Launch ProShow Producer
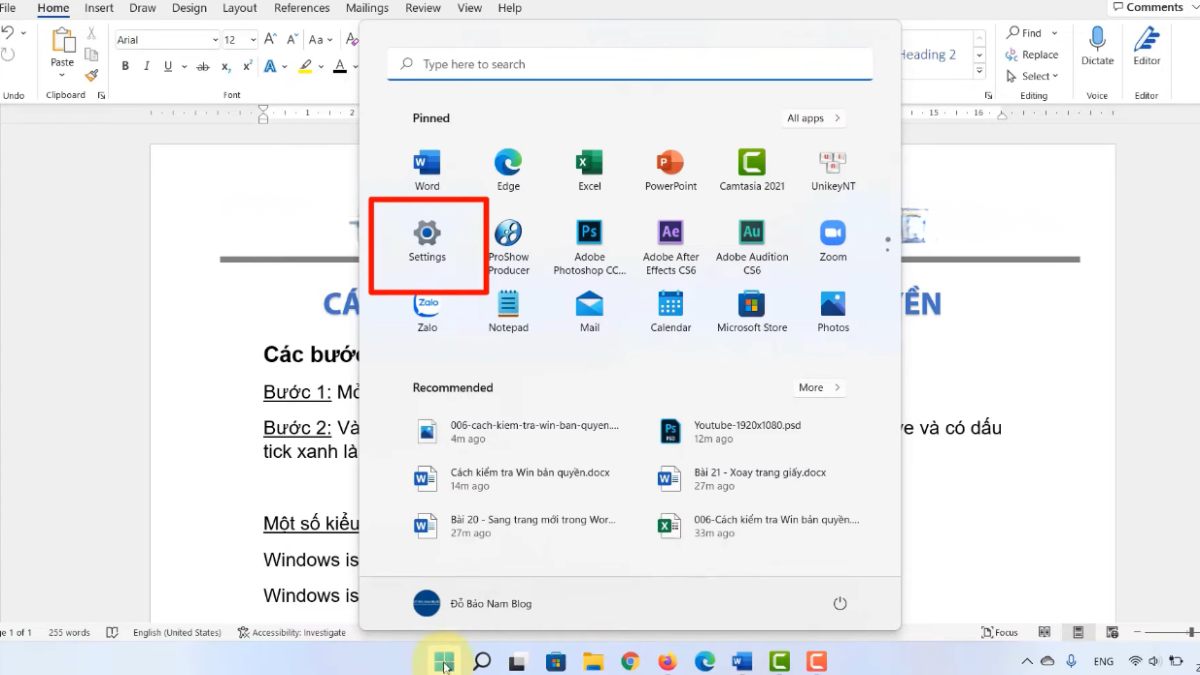The height and width of the screenshot is (675, 1200). coord(508,247)
